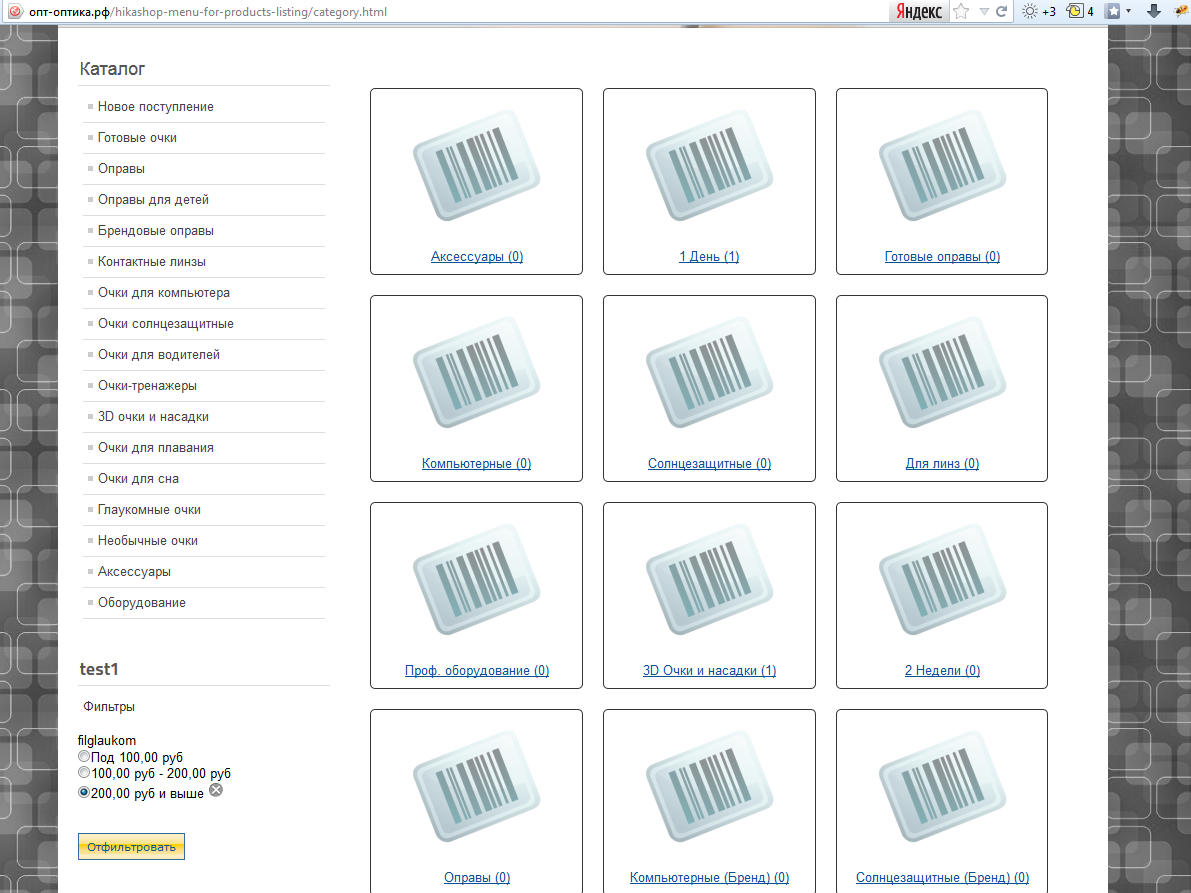Select the 100,00 руб - 200,00 руб radio

point(84,772)
